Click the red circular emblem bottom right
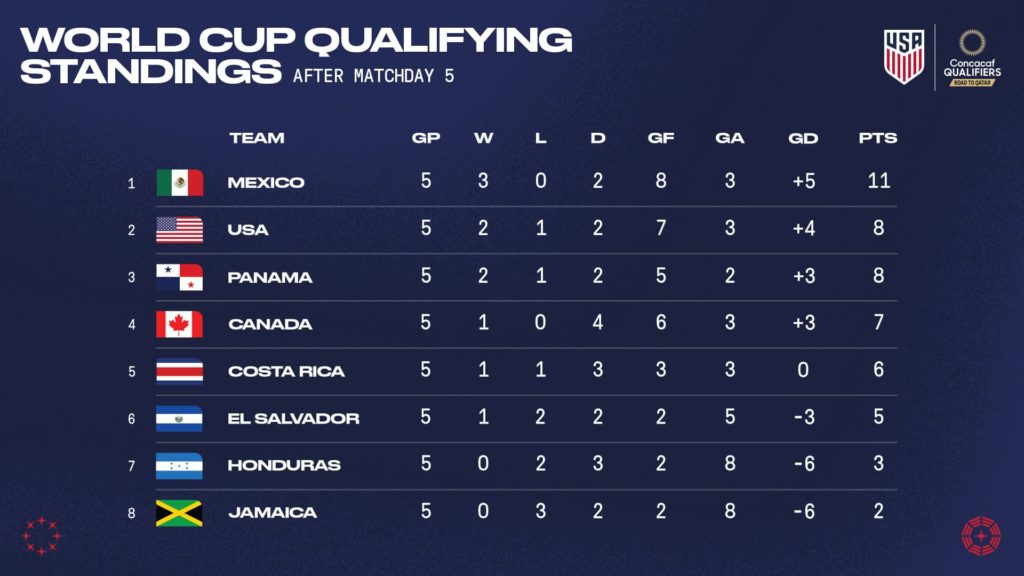1024x576 pixels. pos(981,536)
